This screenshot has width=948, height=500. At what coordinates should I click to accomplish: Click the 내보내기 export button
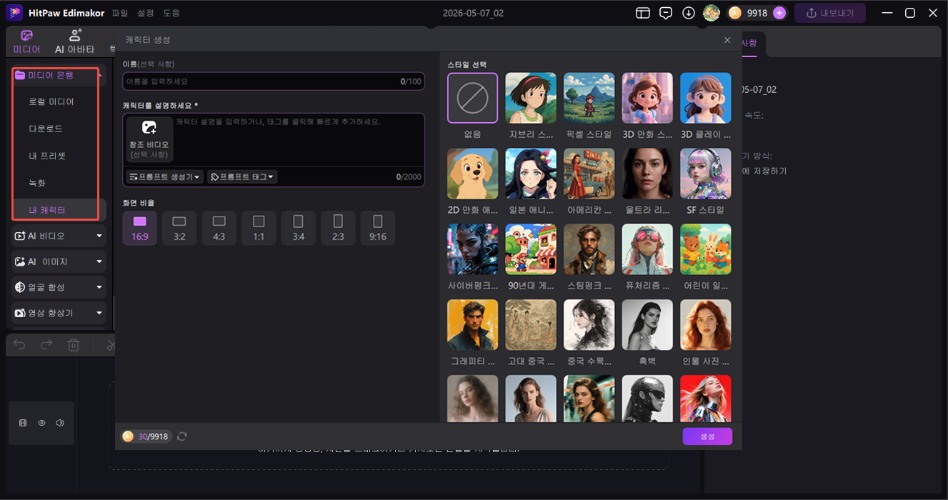[830, 13]
